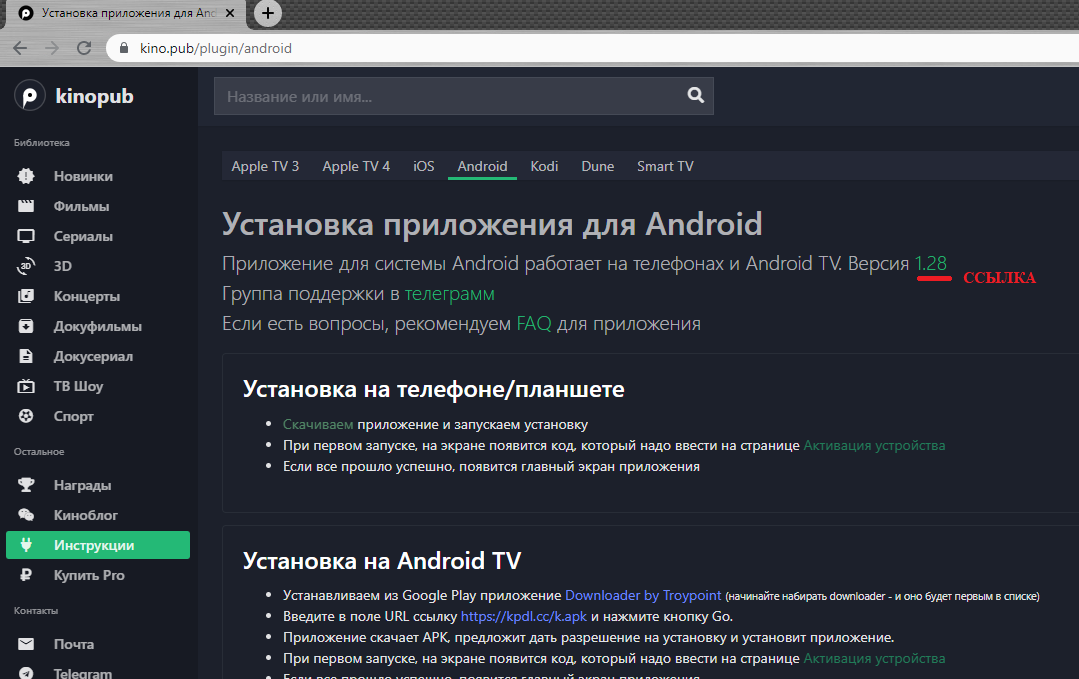Reload the page with refresh icon

(x=84, y=48)
